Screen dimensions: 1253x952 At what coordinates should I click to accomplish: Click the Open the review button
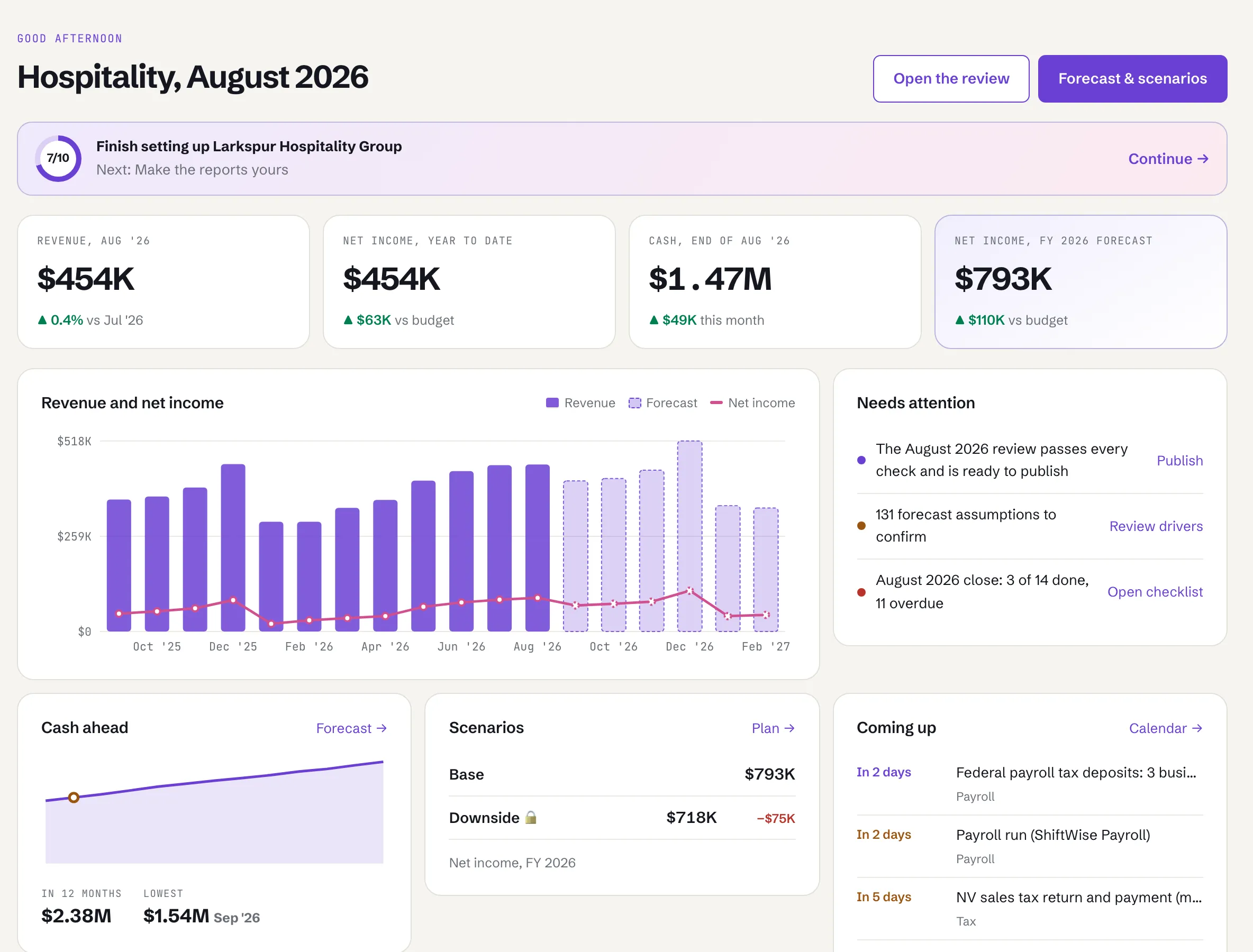951,79
